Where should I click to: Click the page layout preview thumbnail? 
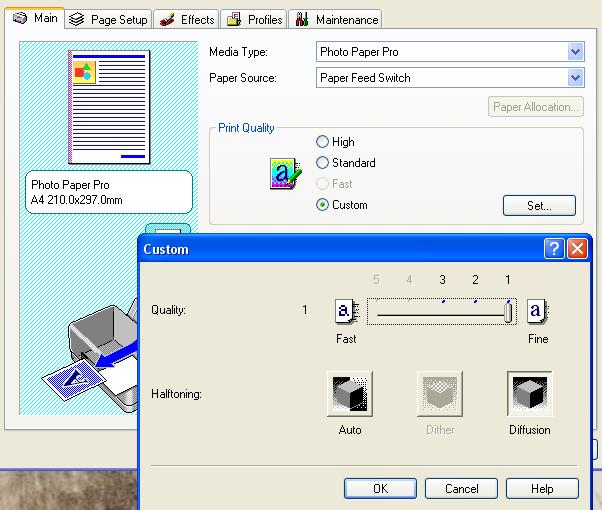point(107,108)
